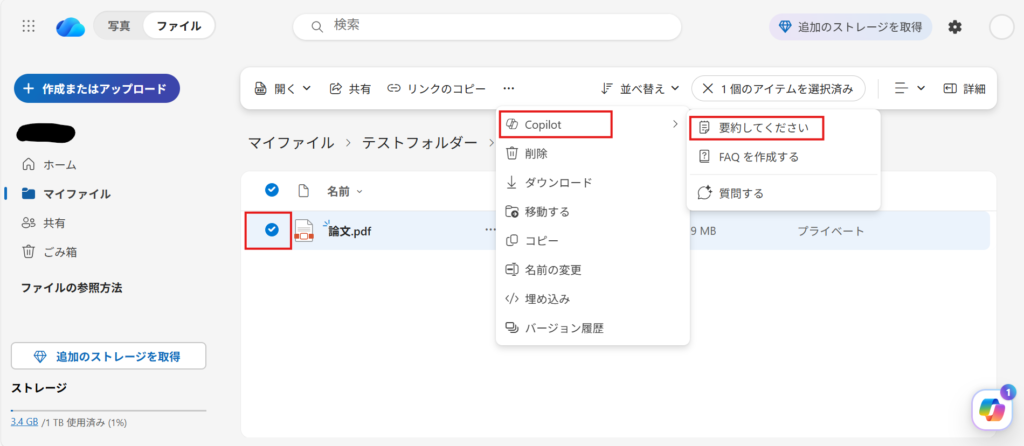
Task: Open the app launcher grid icon
Action: click(x=29, y=26)
